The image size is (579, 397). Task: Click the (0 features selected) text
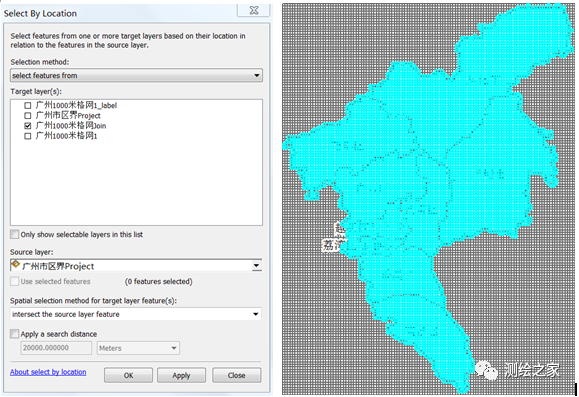(159, 281)
